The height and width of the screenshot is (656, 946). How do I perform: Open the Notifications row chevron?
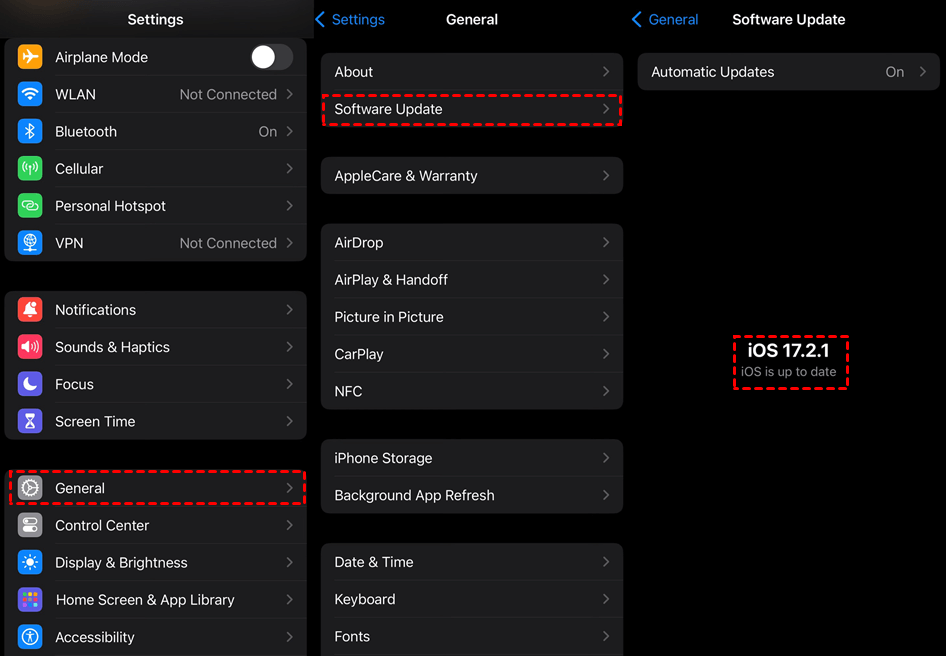(290, 310)
